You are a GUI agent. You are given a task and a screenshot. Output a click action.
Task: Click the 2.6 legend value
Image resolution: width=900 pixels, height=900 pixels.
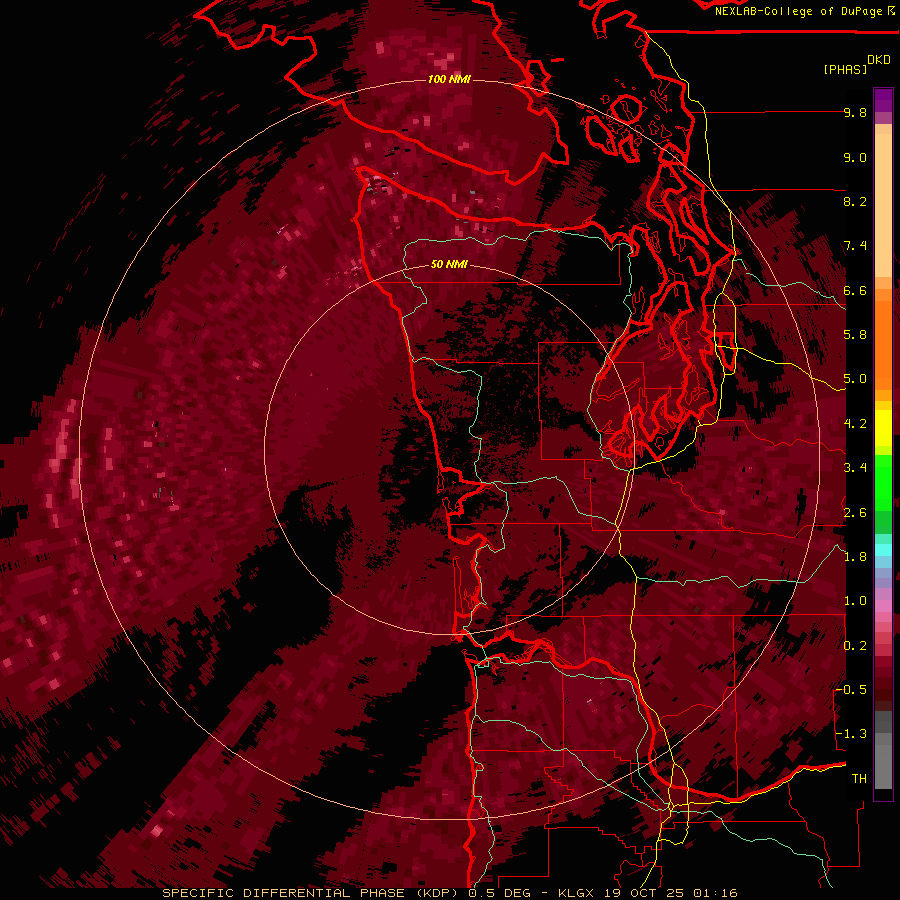855,513
